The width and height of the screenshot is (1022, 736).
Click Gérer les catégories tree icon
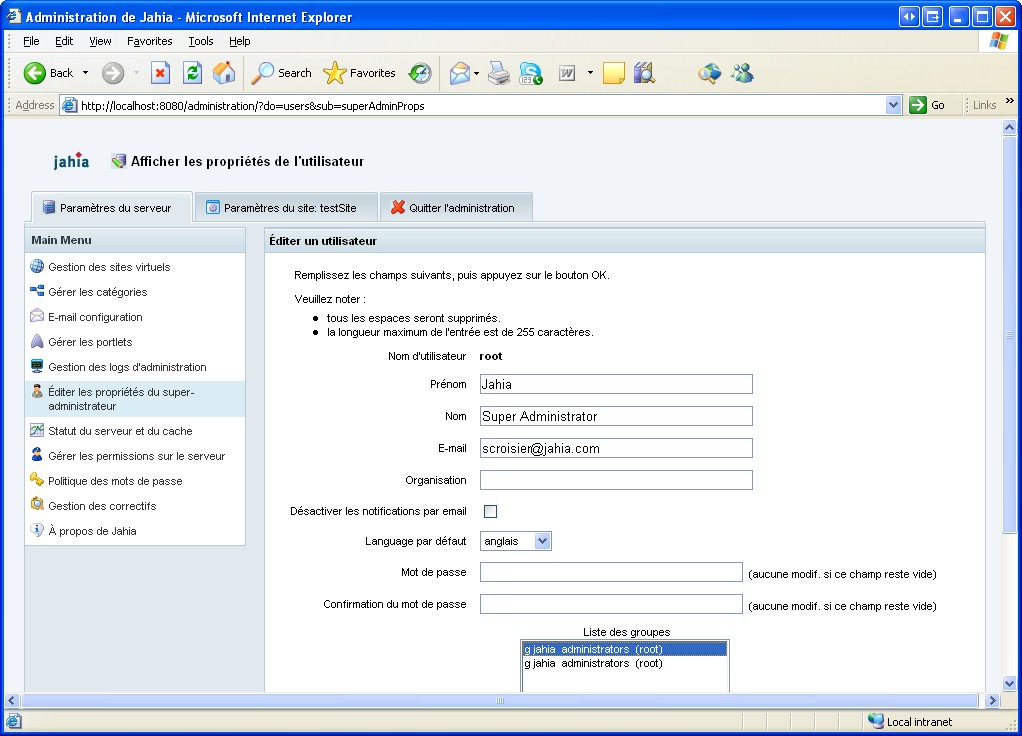coord(37,291)
